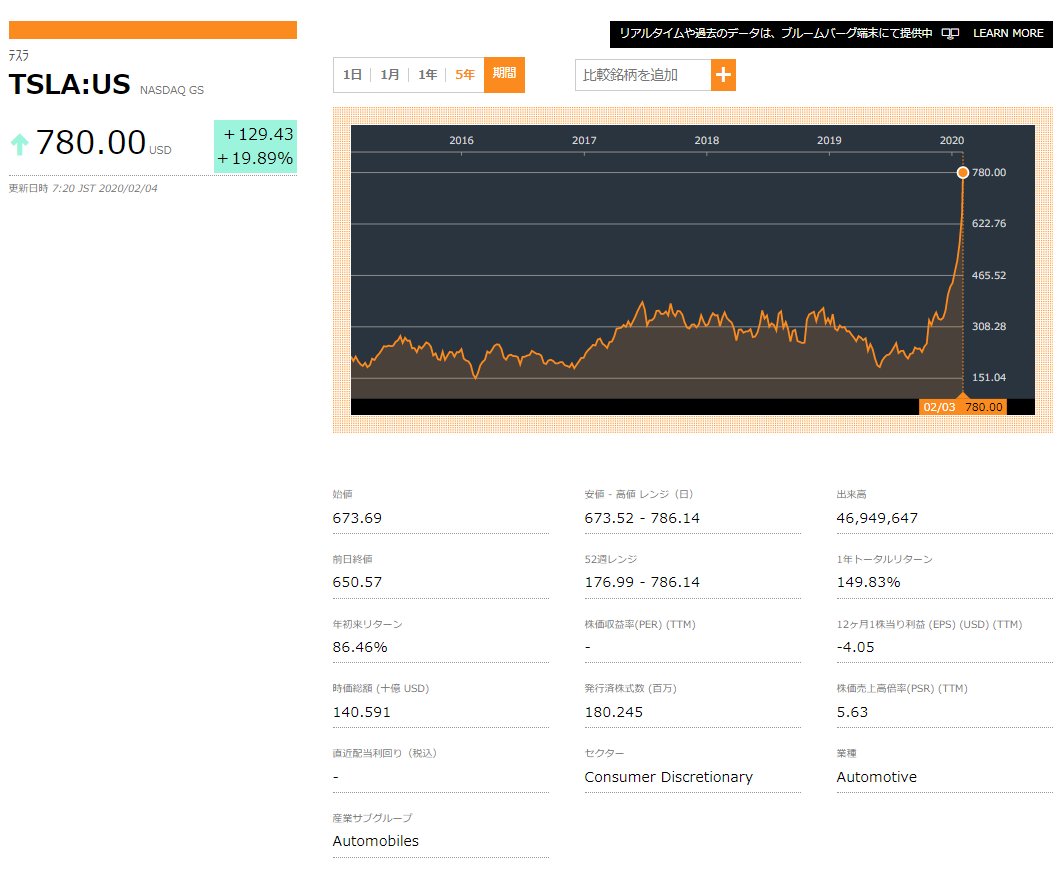Click the 151.04 y-axis value

coord(989,377)
